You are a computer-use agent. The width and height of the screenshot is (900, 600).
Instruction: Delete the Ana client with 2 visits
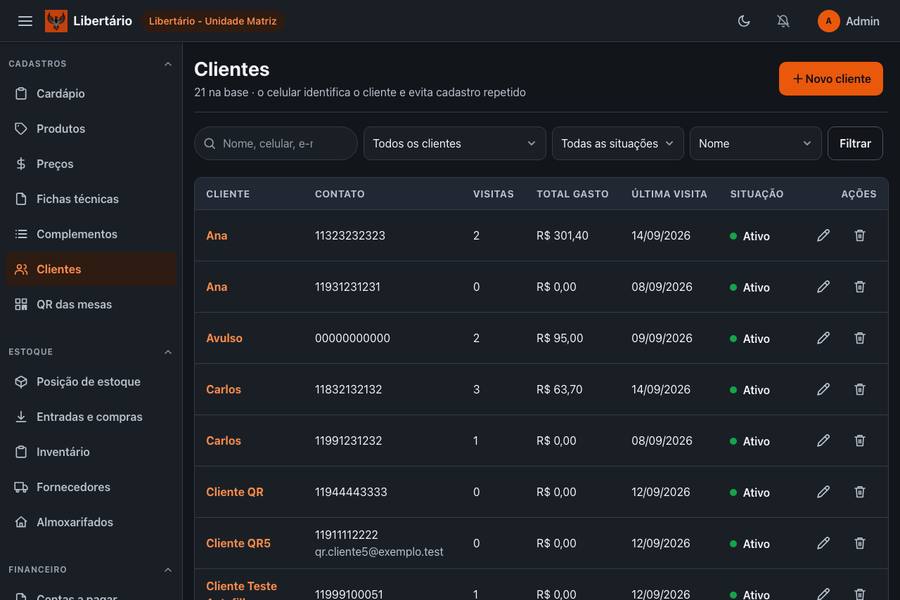point(859,235)
